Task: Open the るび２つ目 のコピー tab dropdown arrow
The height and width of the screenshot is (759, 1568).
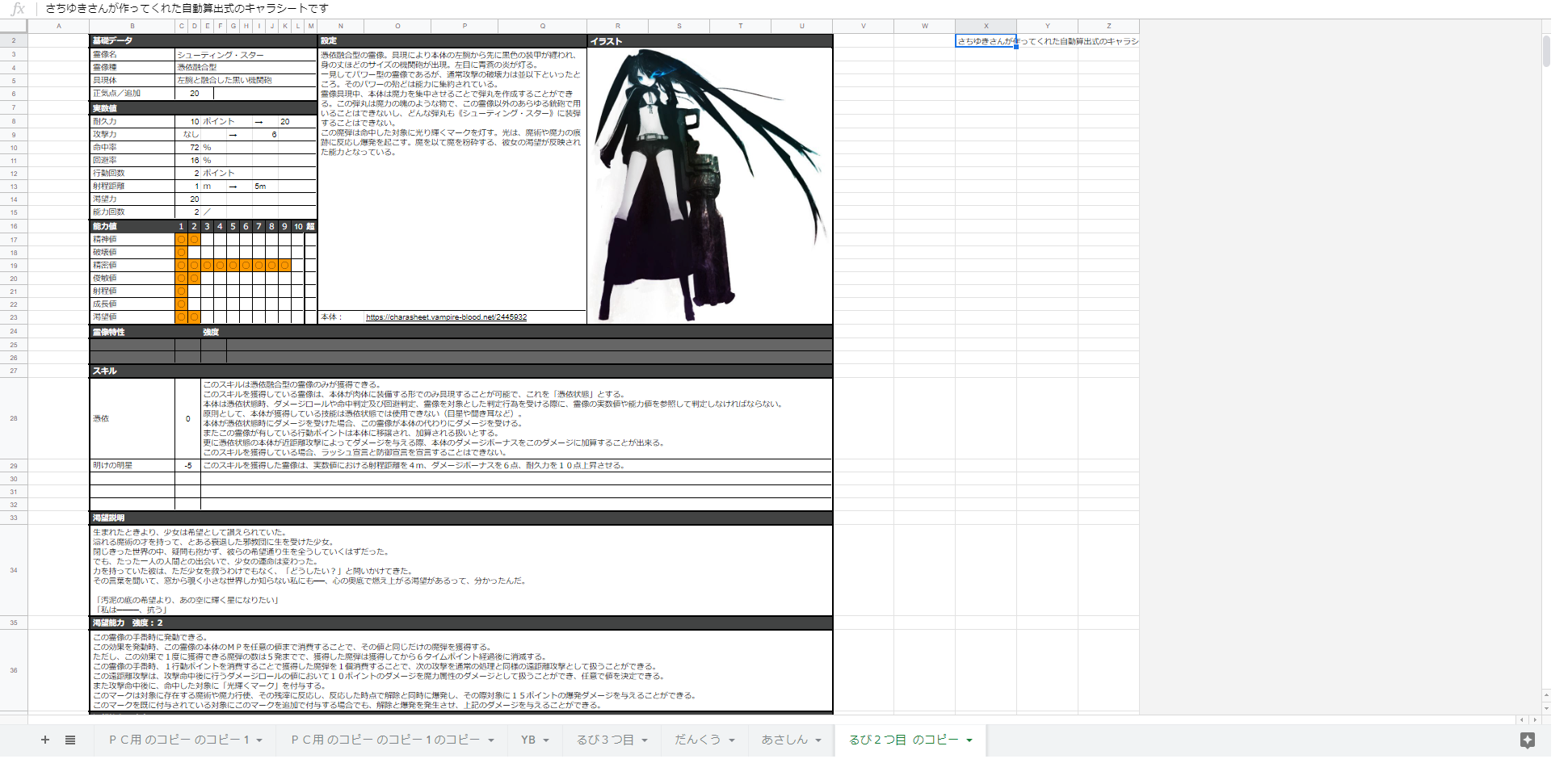Action: 969,740
